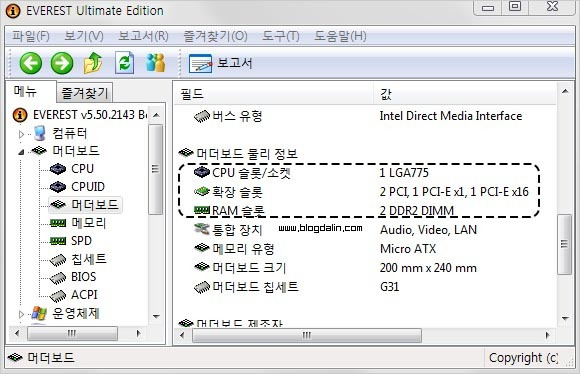Switch to the 즐겨찾기 tab
This screenshot has height=374, width=580.
(84, 92)
